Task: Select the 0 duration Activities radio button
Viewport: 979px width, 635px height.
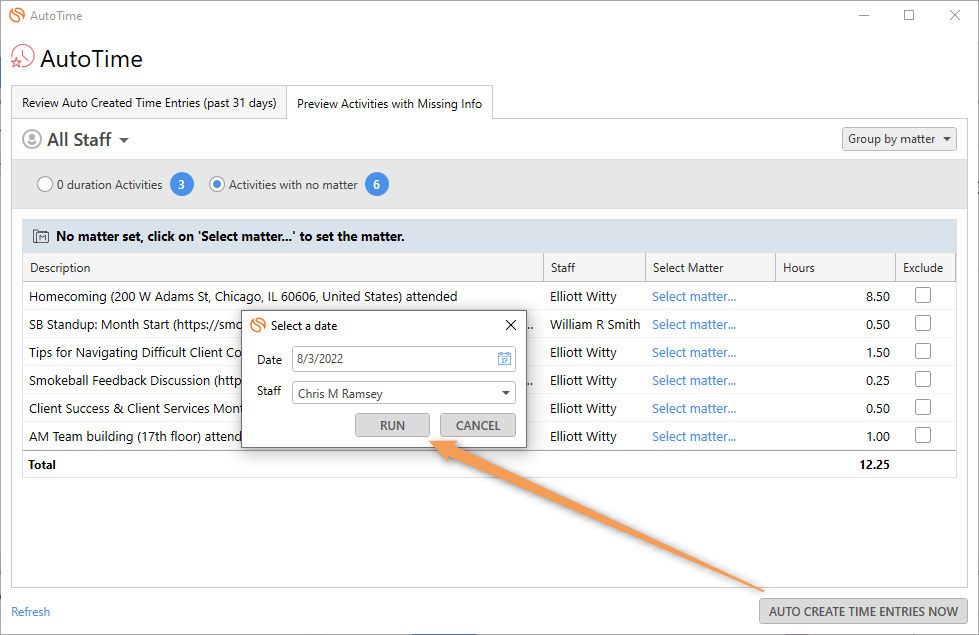Action: tap(45, 184)
